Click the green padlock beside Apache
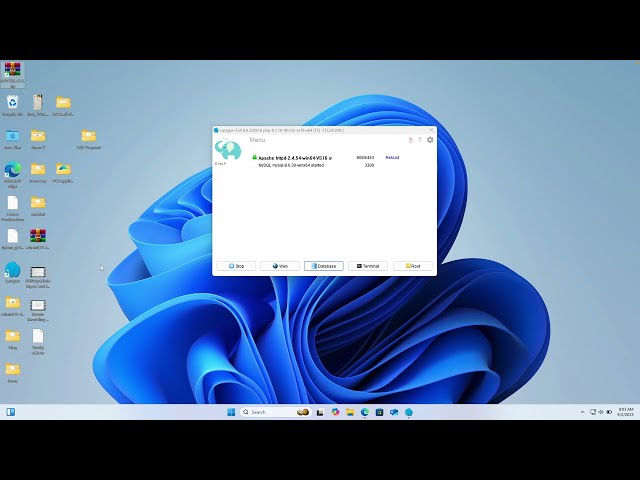The image size is (640, 480). point(254,157)
